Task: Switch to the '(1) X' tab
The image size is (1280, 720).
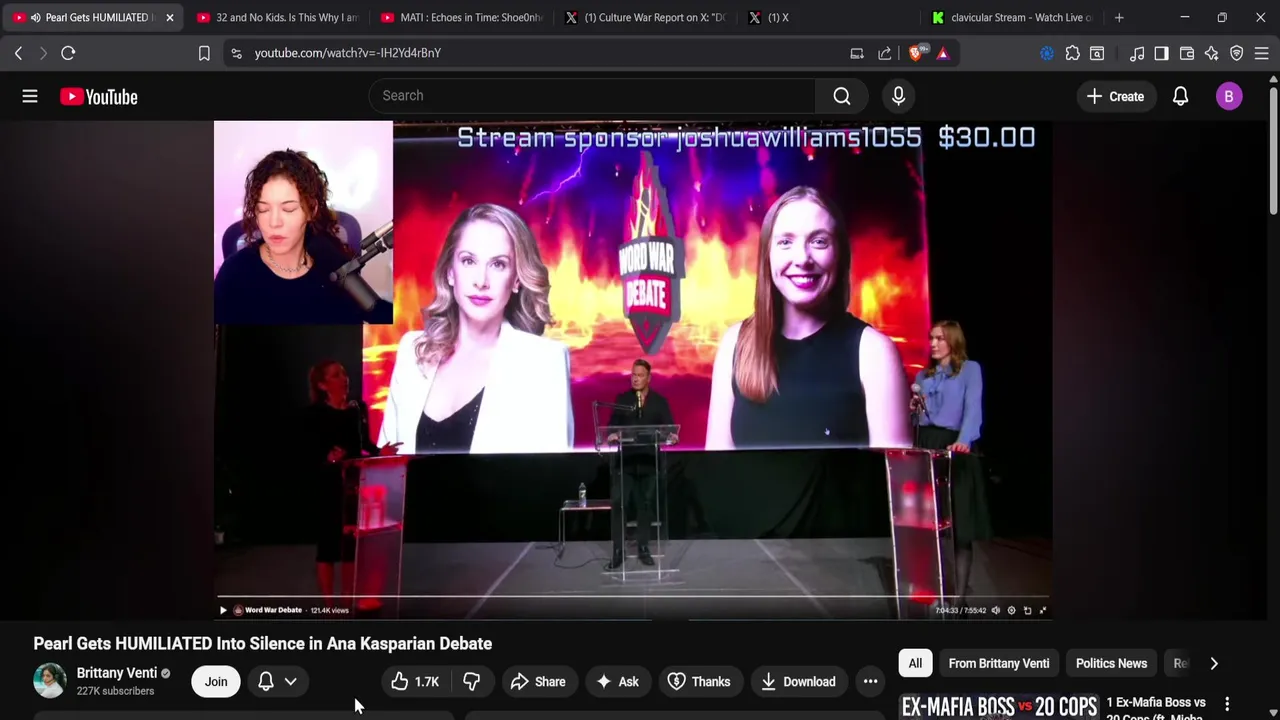Action: (829, 17)
